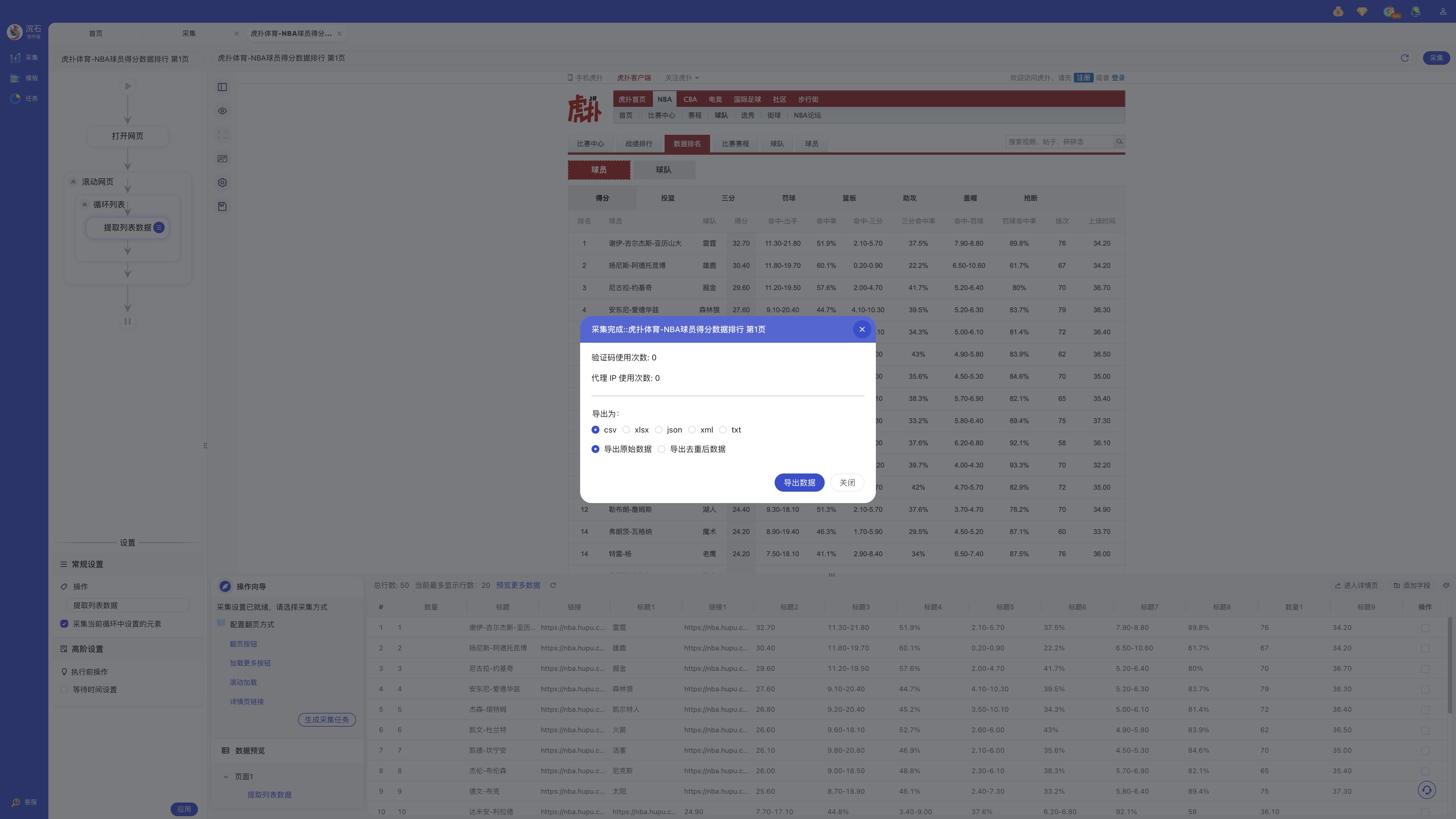Select the xlsx export format
This screenshot has width=1456, height=819.
pyautogui.click(x=626, y=430)
